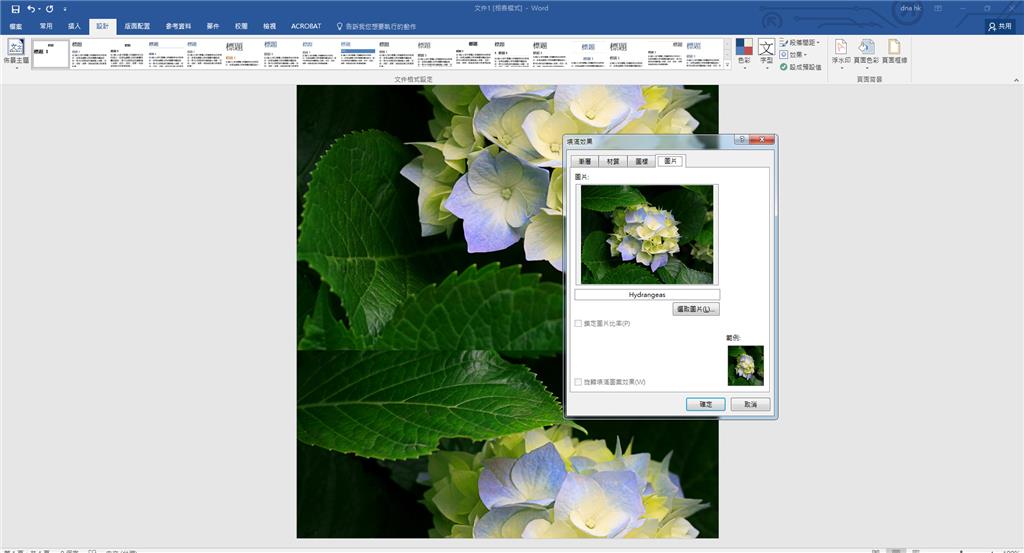Choose the first document style thumbnail
Image resolution: width=1024 pixels, height=553 pixels.
click(50, 54)
